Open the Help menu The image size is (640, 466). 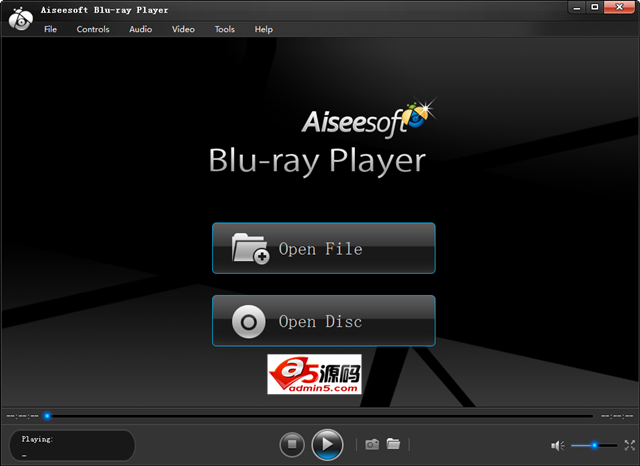point(263,29)
